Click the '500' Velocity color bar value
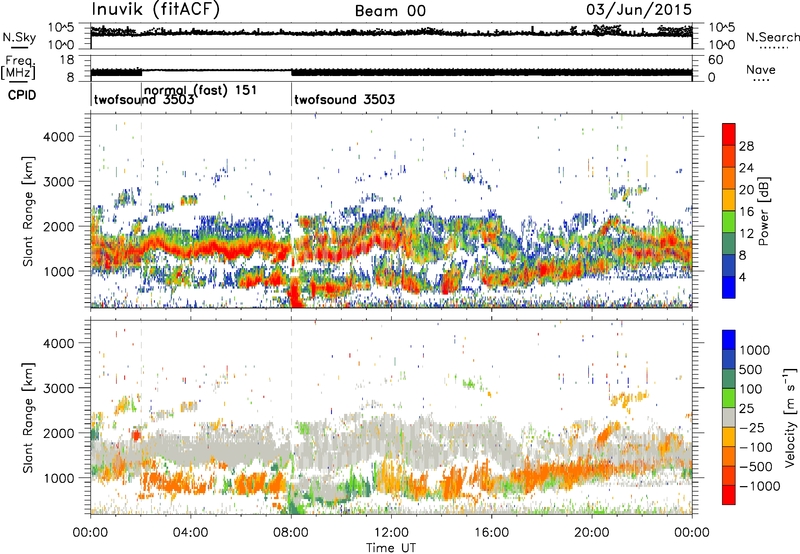Screen dimensions: 800x554 click(753, 369)
